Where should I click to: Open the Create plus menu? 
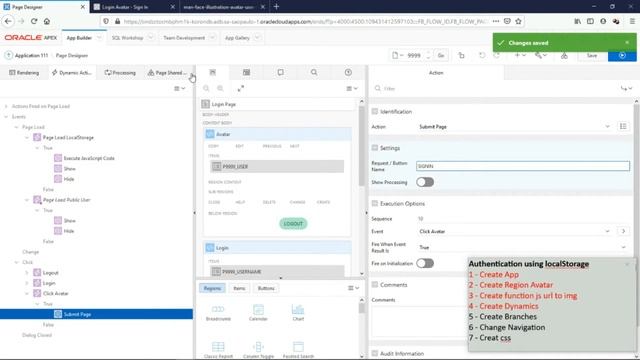pyautogui.click(x=520, y=56)
